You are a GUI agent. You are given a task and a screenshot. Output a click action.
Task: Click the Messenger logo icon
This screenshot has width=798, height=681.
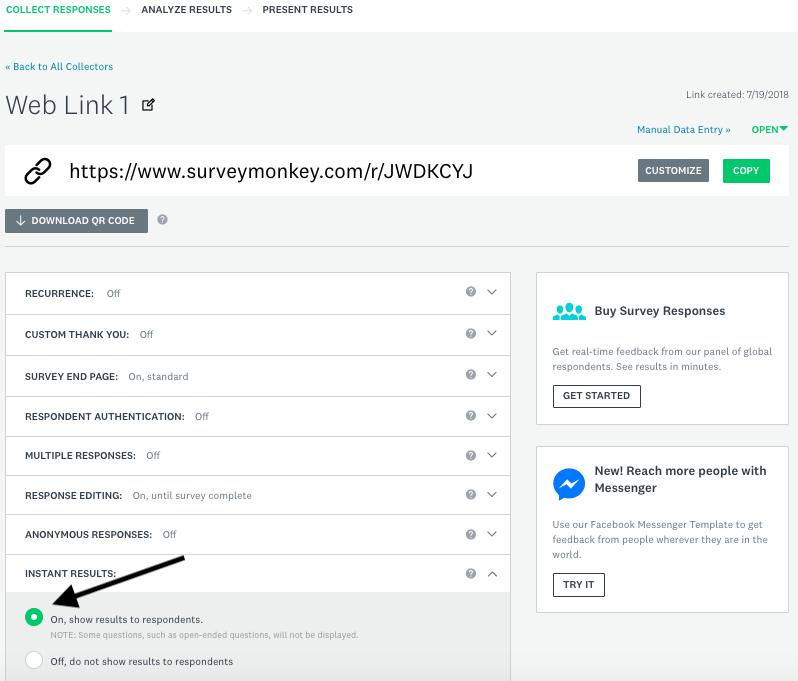568,484
